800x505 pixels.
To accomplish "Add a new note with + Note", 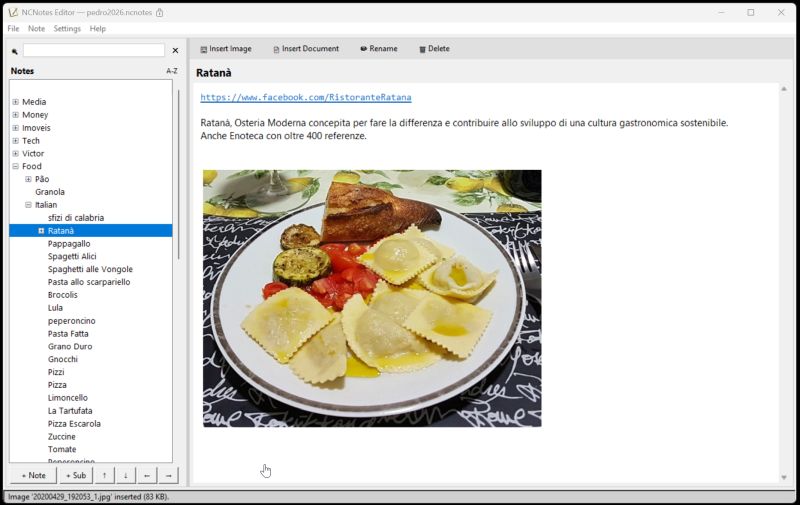I will [x=34, y=475].
